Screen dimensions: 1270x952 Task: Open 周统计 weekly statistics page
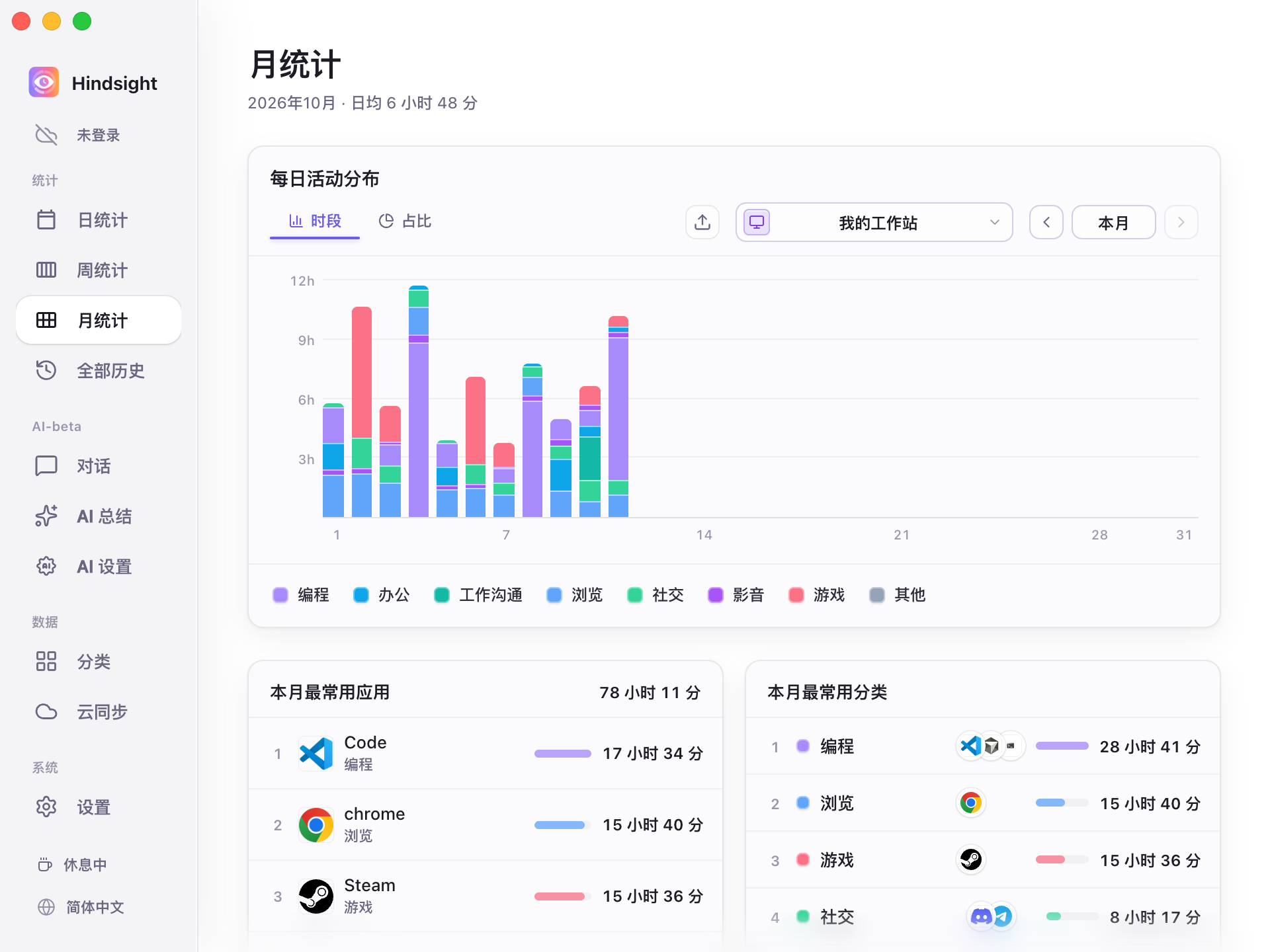click(99, 270)
